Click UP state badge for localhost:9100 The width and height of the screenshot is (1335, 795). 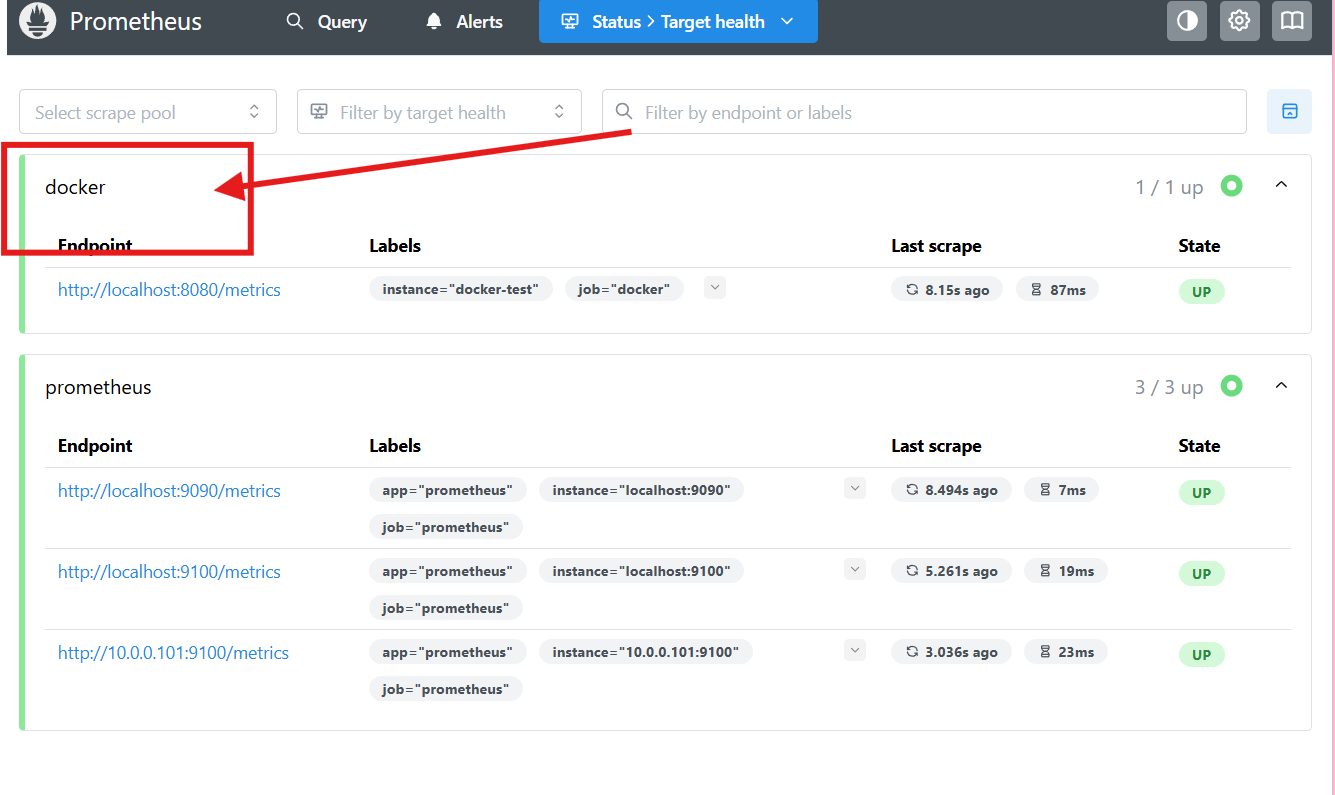coord(1201,573)
